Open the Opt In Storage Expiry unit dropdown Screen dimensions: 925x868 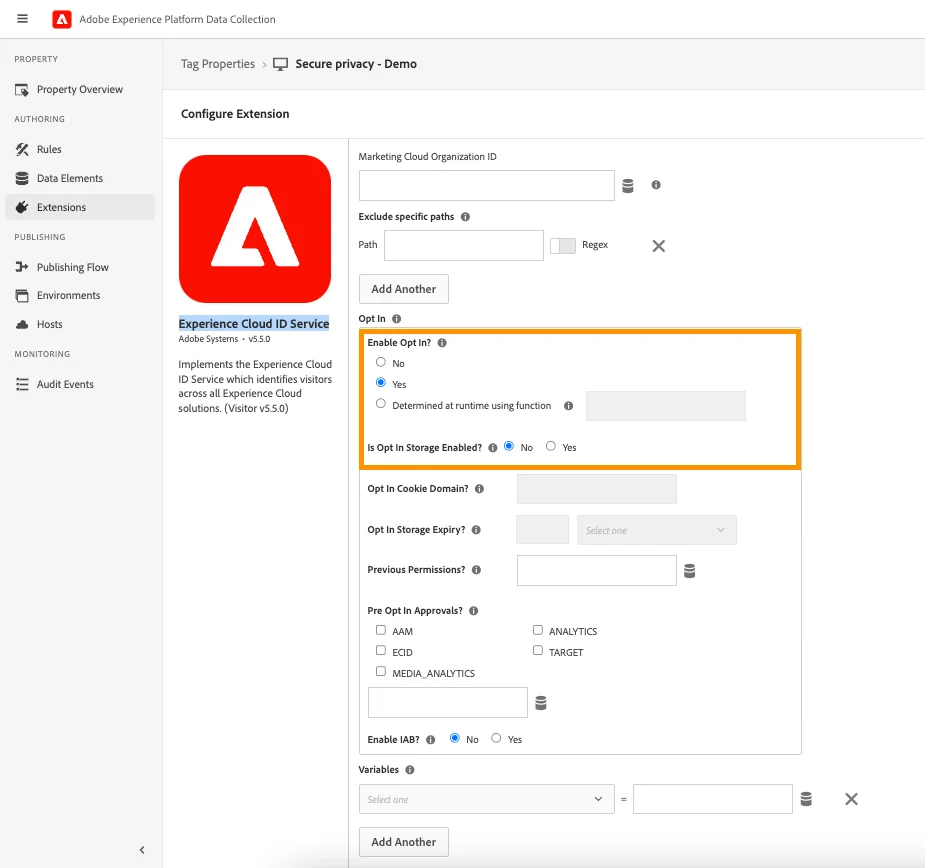[x=656, y=529]
